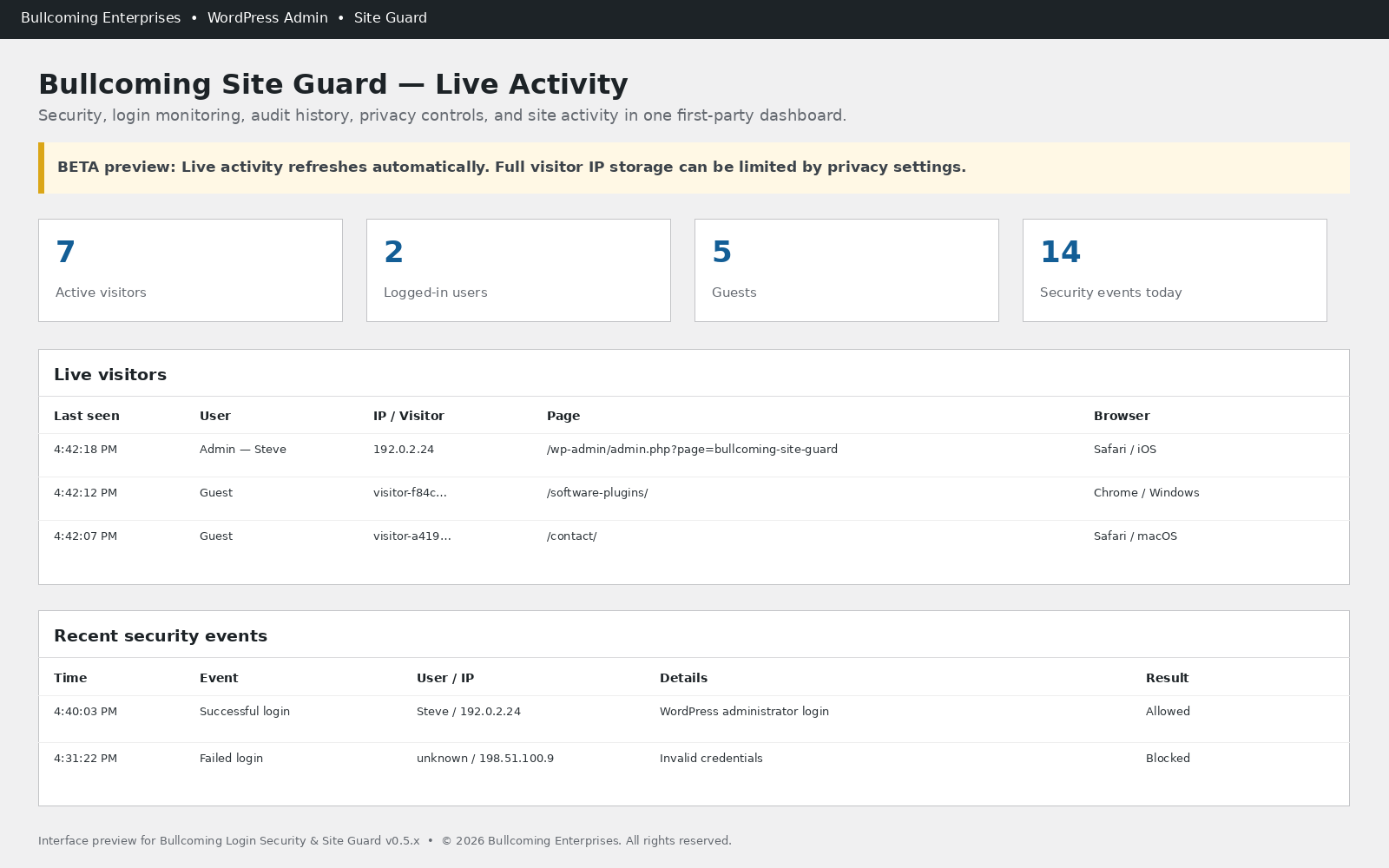
Task: Click Bullcoming Enterprises in the top bar
Action: click(x=101, y=18)
